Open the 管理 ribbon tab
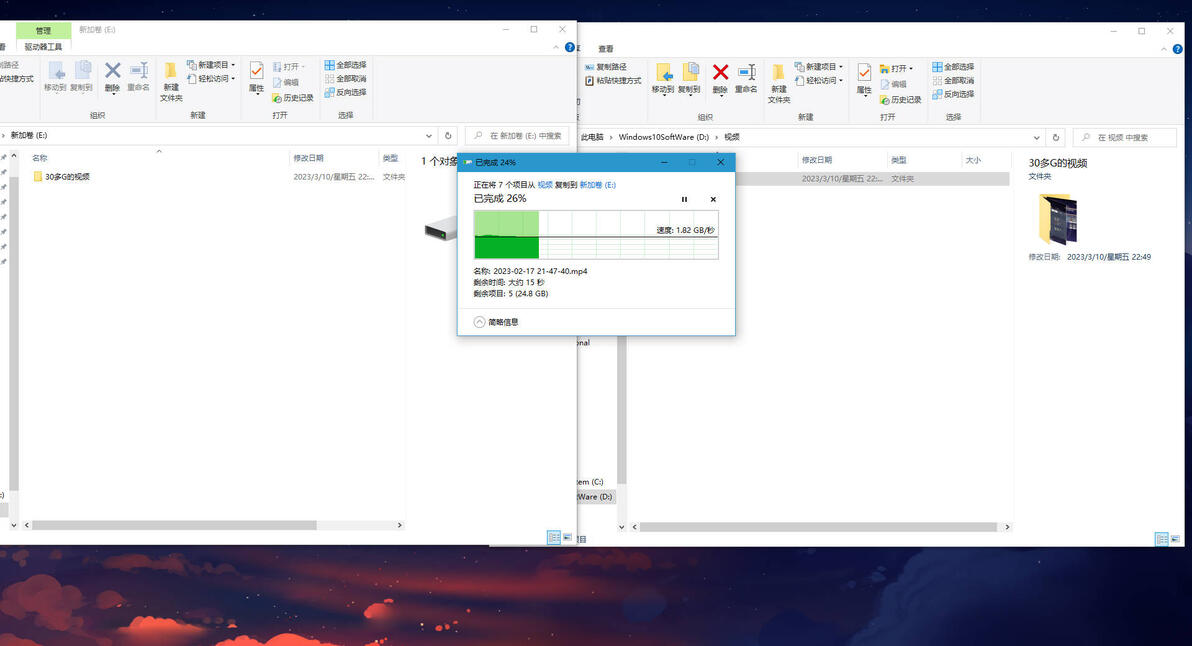Viewport: 1192px width, 646px height. tap(43, 30)
